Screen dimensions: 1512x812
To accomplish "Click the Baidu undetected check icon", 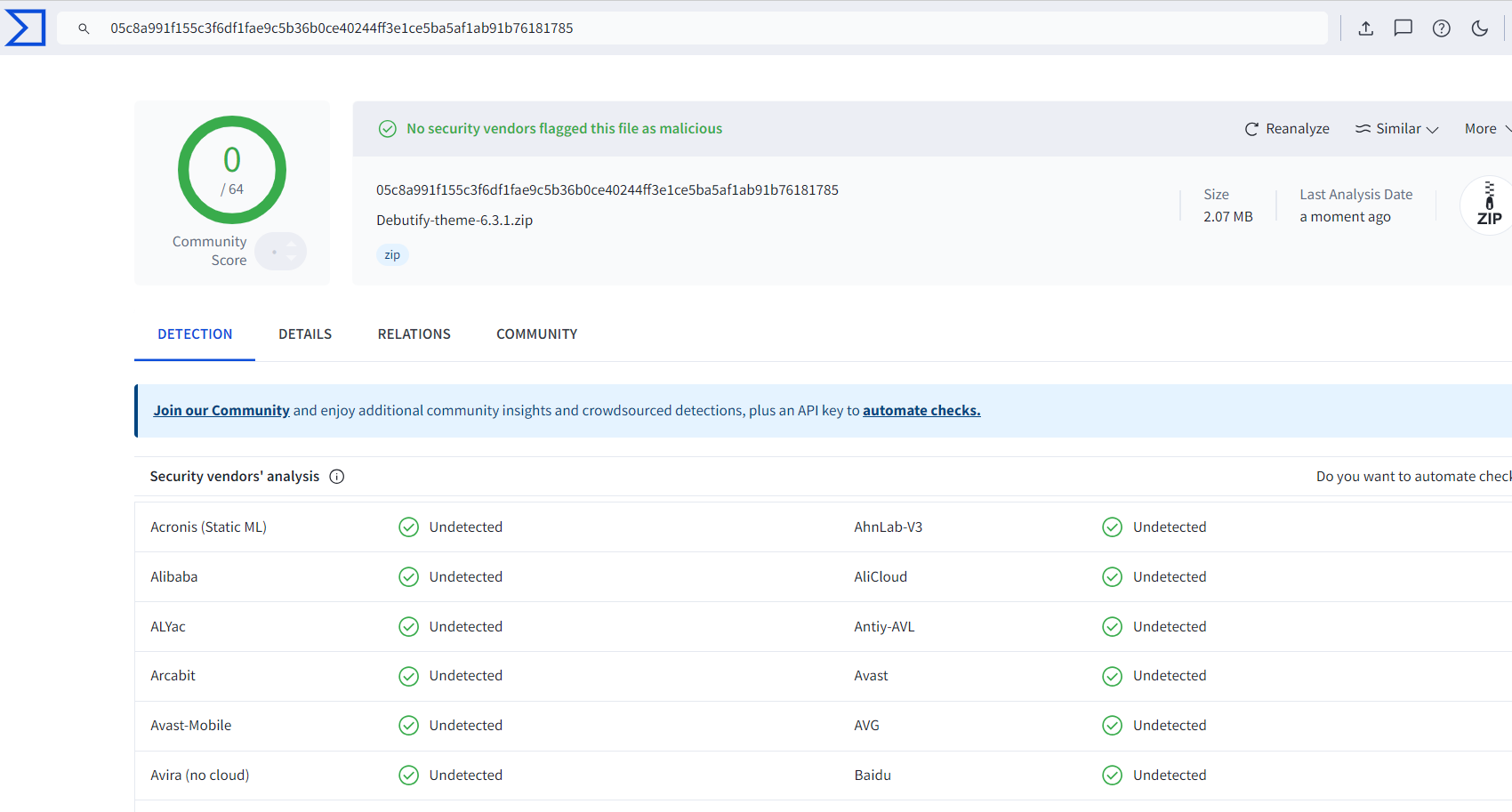I will (1113, 776).
